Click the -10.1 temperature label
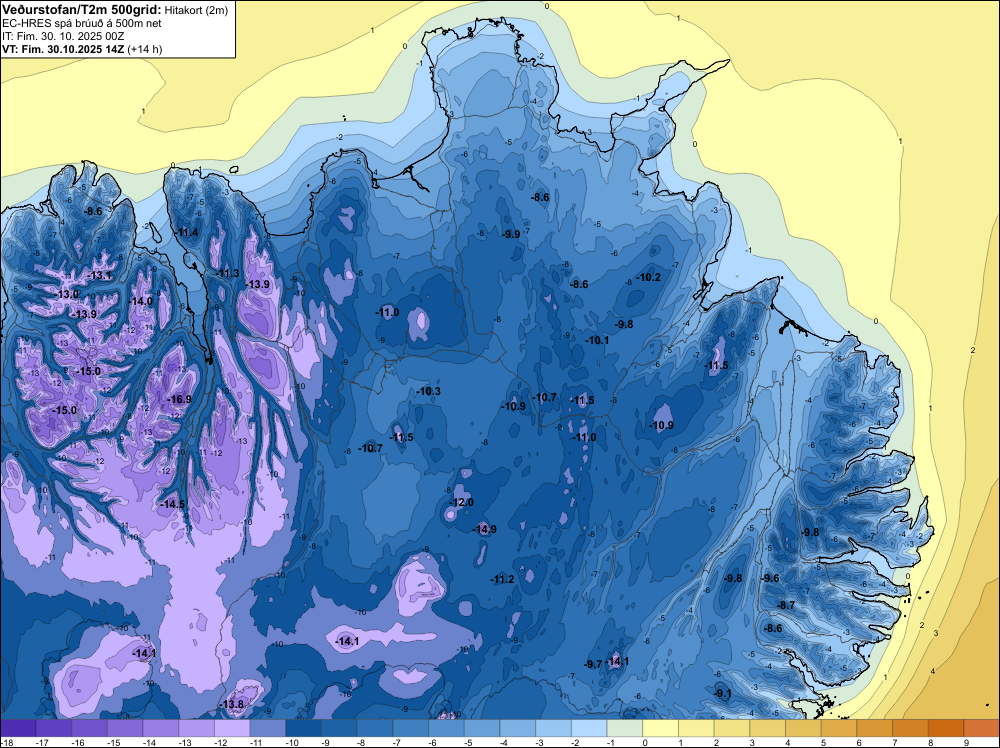The height and width of the screenshot is (748, 1000). (597, 341)
